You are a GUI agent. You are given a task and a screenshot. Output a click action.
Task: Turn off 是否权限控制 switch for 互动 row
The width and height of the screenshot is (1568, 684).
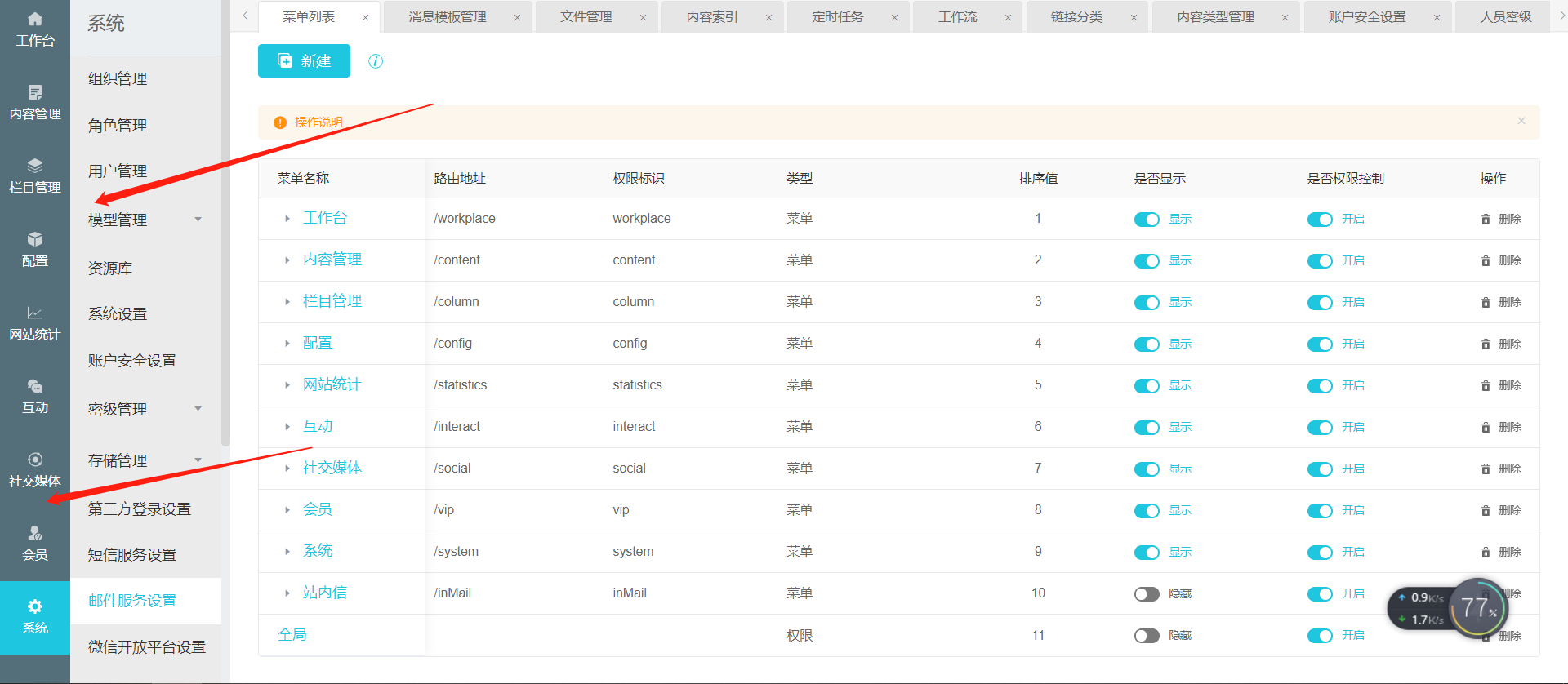click(x=1320, y=428)
